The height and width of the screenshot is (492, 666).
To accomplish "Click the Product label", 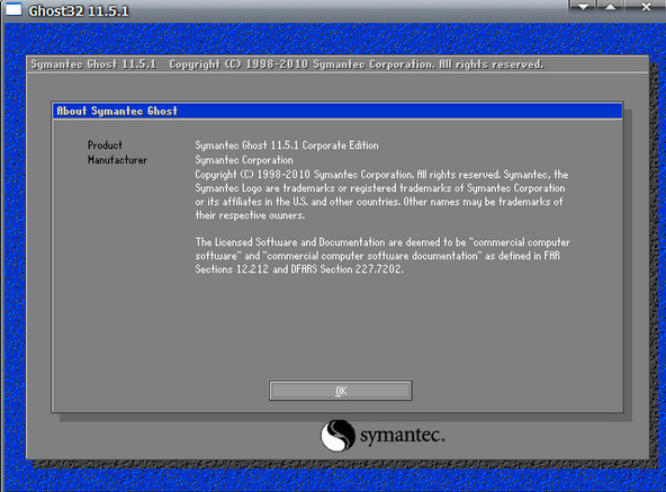I will point(105,145).
